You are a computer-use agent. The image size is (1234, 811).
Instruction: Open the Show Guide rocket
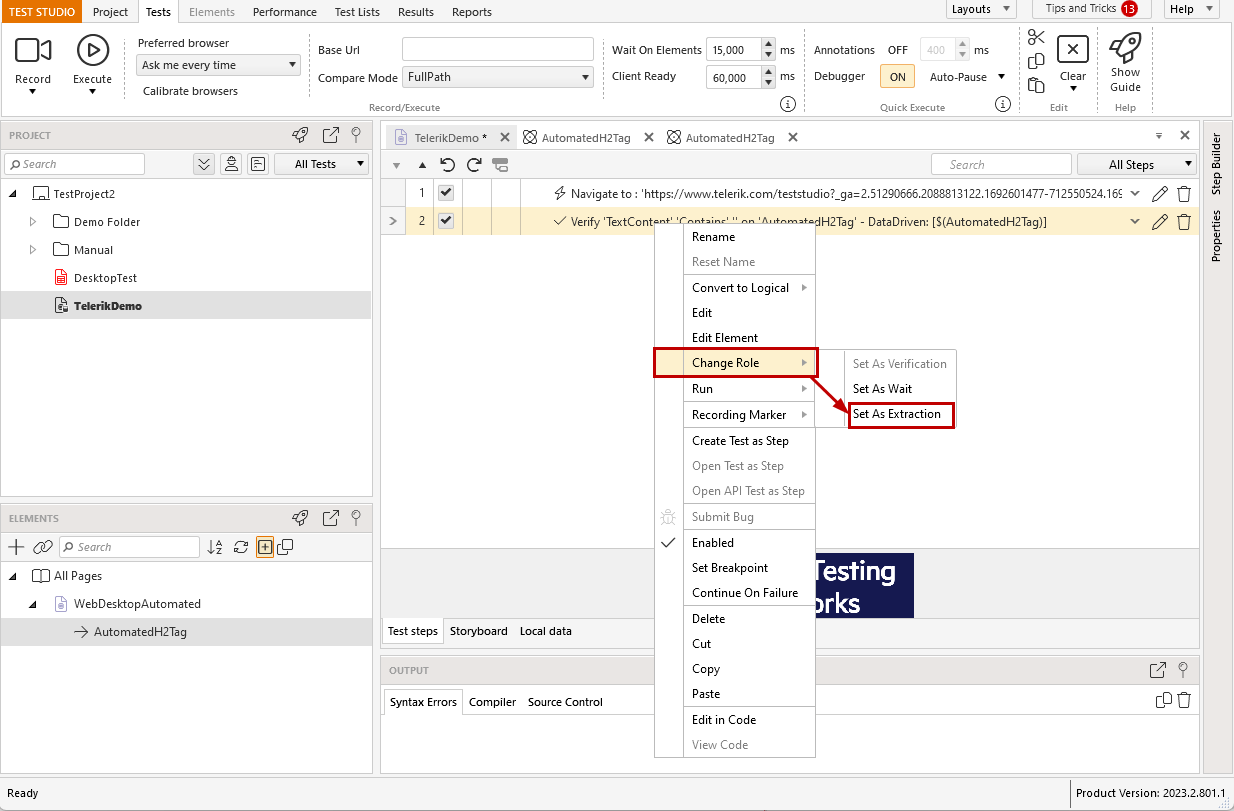point(1125,47)
